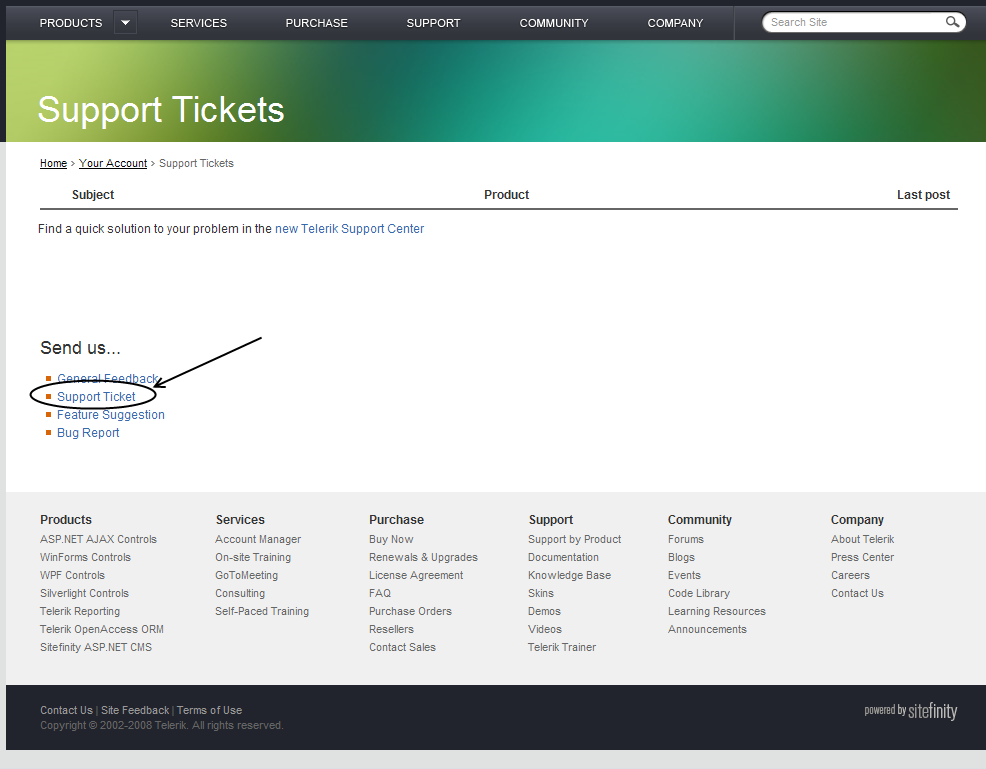Open Skins footer link
Viewport: 986px width, 769px height.
[541, 593]
